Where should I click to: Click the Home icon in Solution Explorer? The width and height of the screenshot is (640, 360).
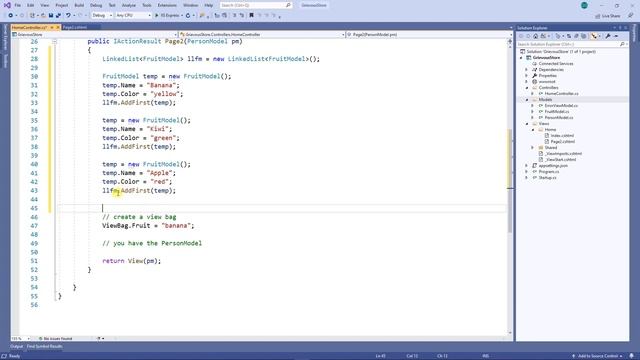pos(536,36)
